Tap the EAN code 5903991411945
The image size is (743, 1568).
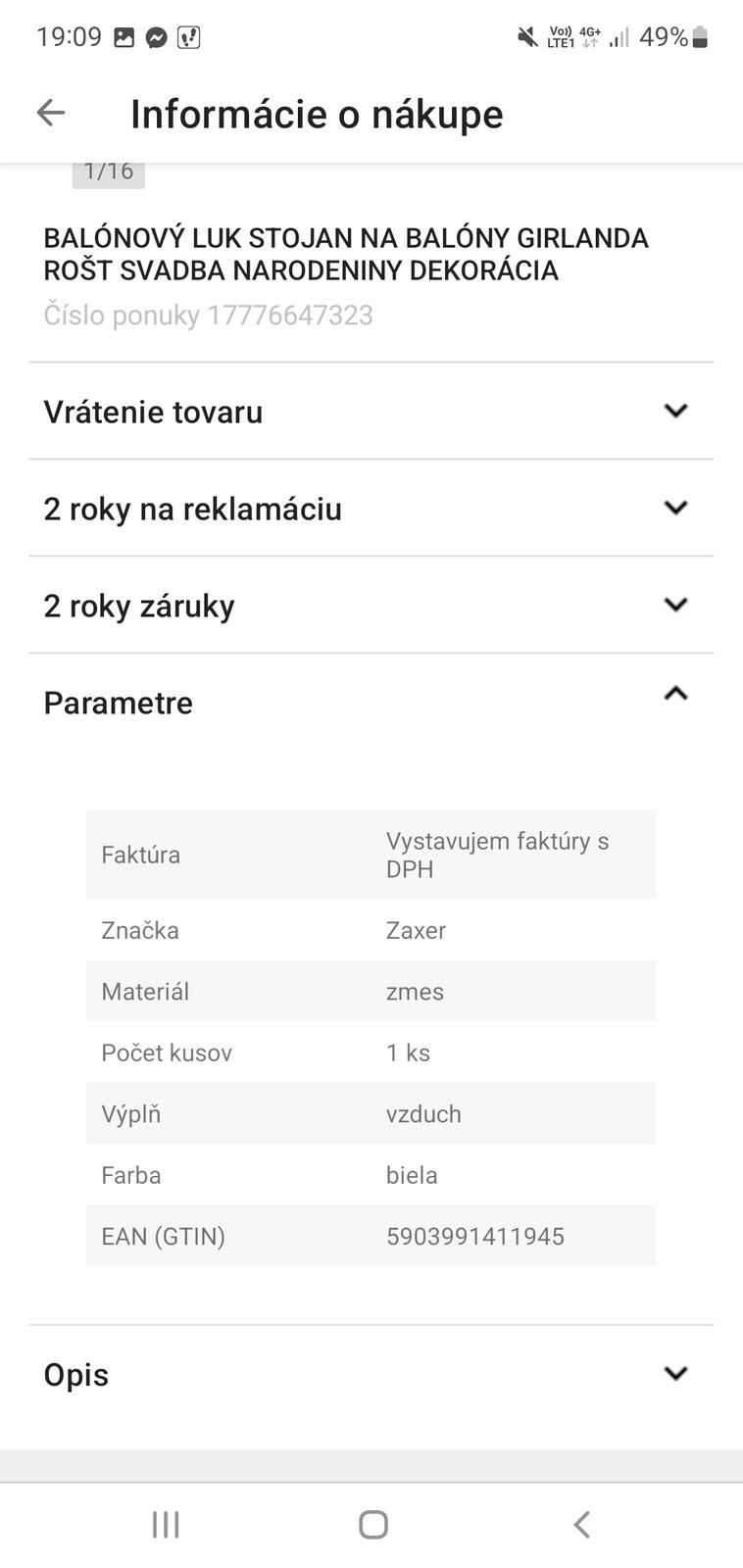tap(474, 1236)
